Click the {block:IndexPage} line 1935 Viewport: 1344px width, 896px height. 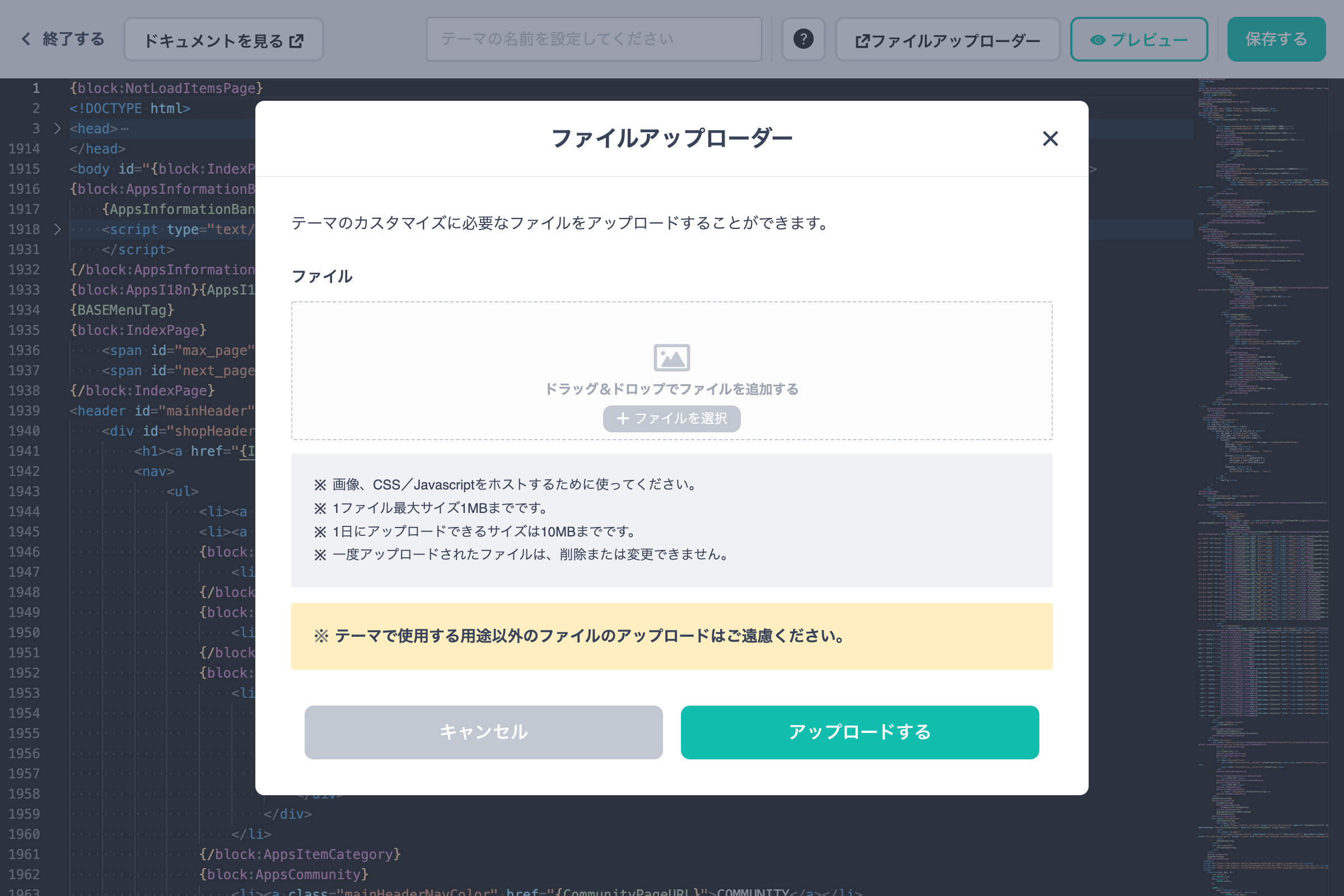(138, 330)
